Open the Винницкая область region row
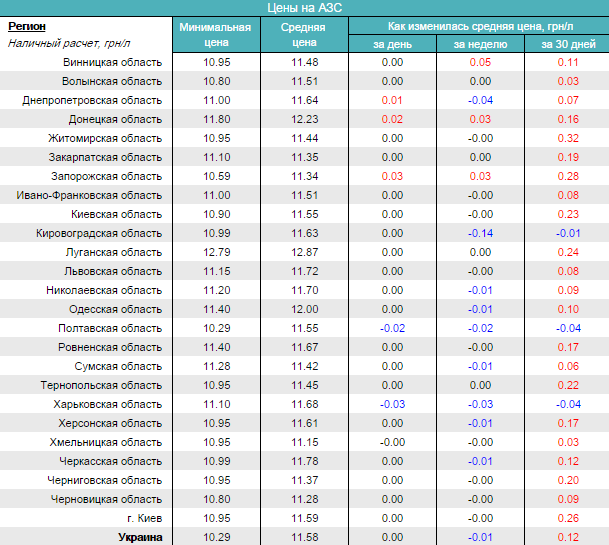The height and width of the screenshot is (545, 609). [112, 62]
